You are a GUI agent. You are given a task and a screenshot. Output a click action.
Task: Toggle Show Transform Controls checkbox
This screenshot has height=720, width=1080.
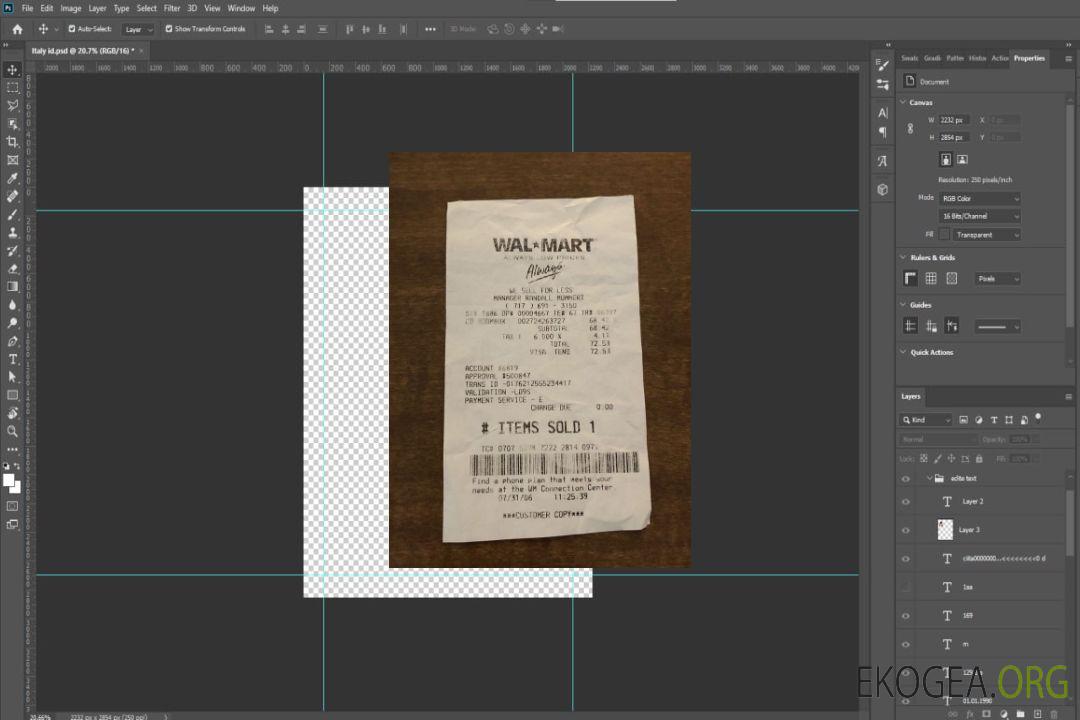[169, 29]
